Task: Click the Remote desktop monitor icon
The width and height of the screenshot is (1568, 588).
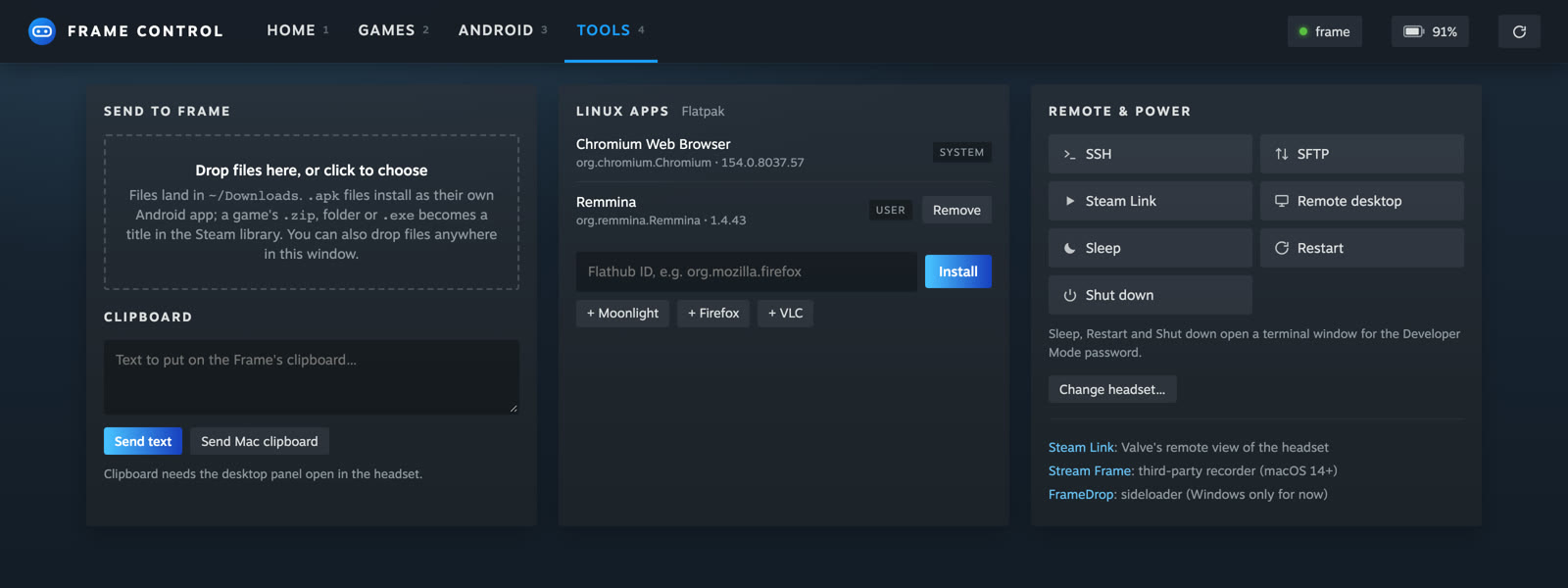Action: 1282,201
